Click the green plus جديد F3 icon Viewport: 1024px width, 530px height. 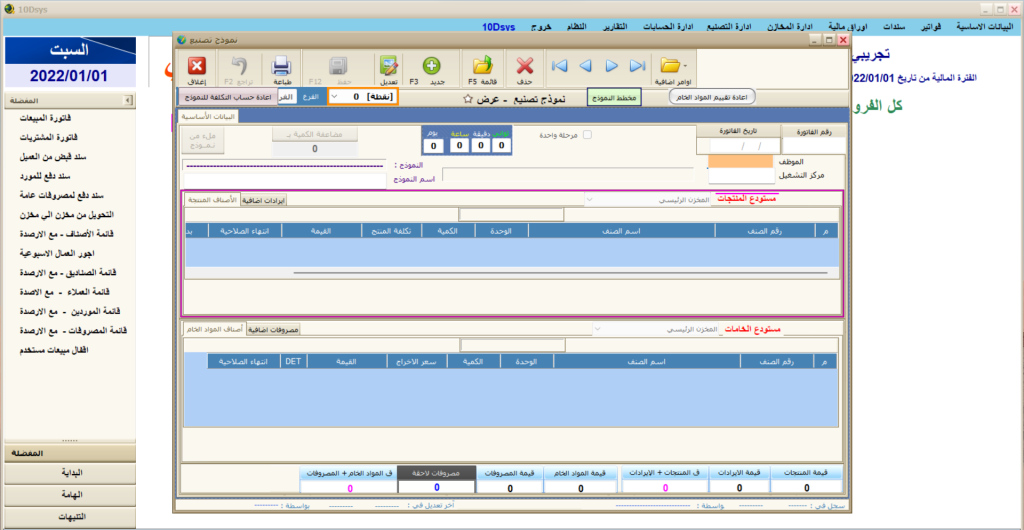pos(431,65)
